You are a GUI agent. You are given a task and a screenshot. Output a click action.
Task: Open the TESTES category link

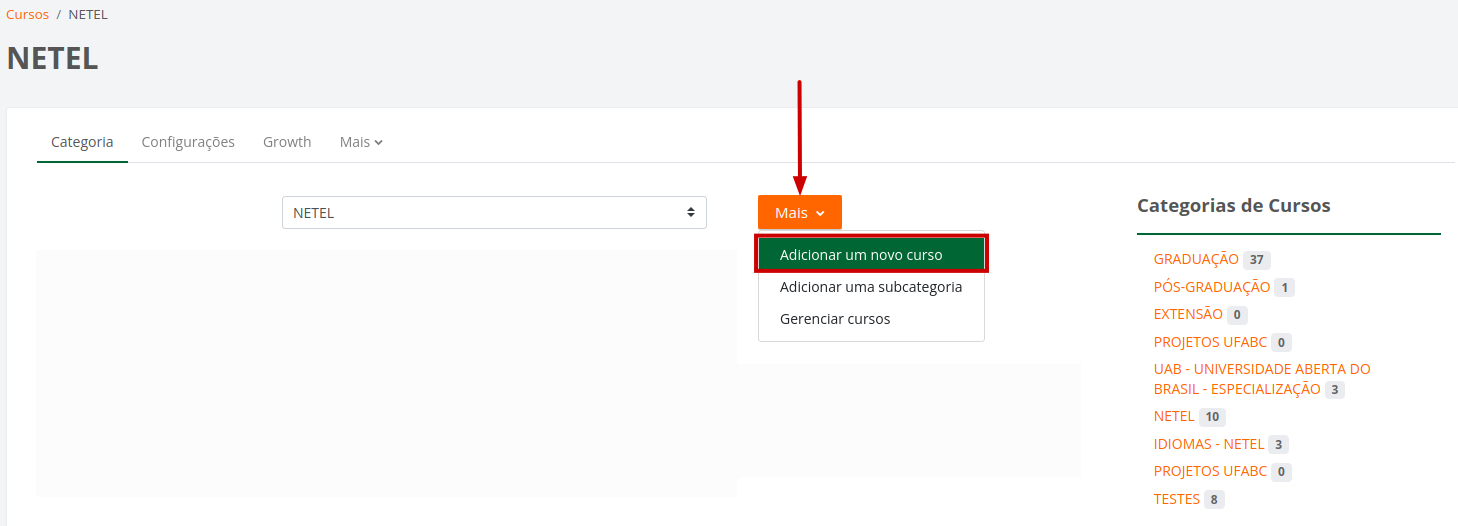pos(1176,499)
